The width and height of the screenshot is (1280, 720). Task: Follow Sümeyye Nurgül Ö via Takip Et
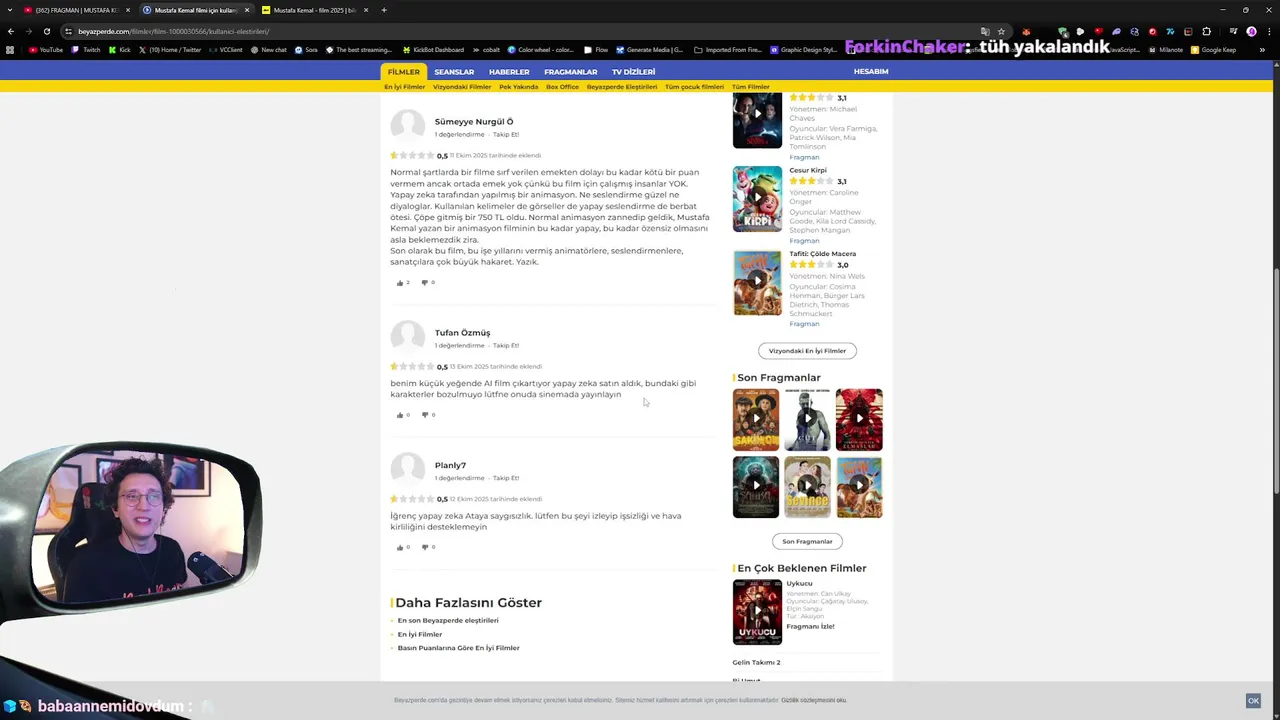coord(506,134)
